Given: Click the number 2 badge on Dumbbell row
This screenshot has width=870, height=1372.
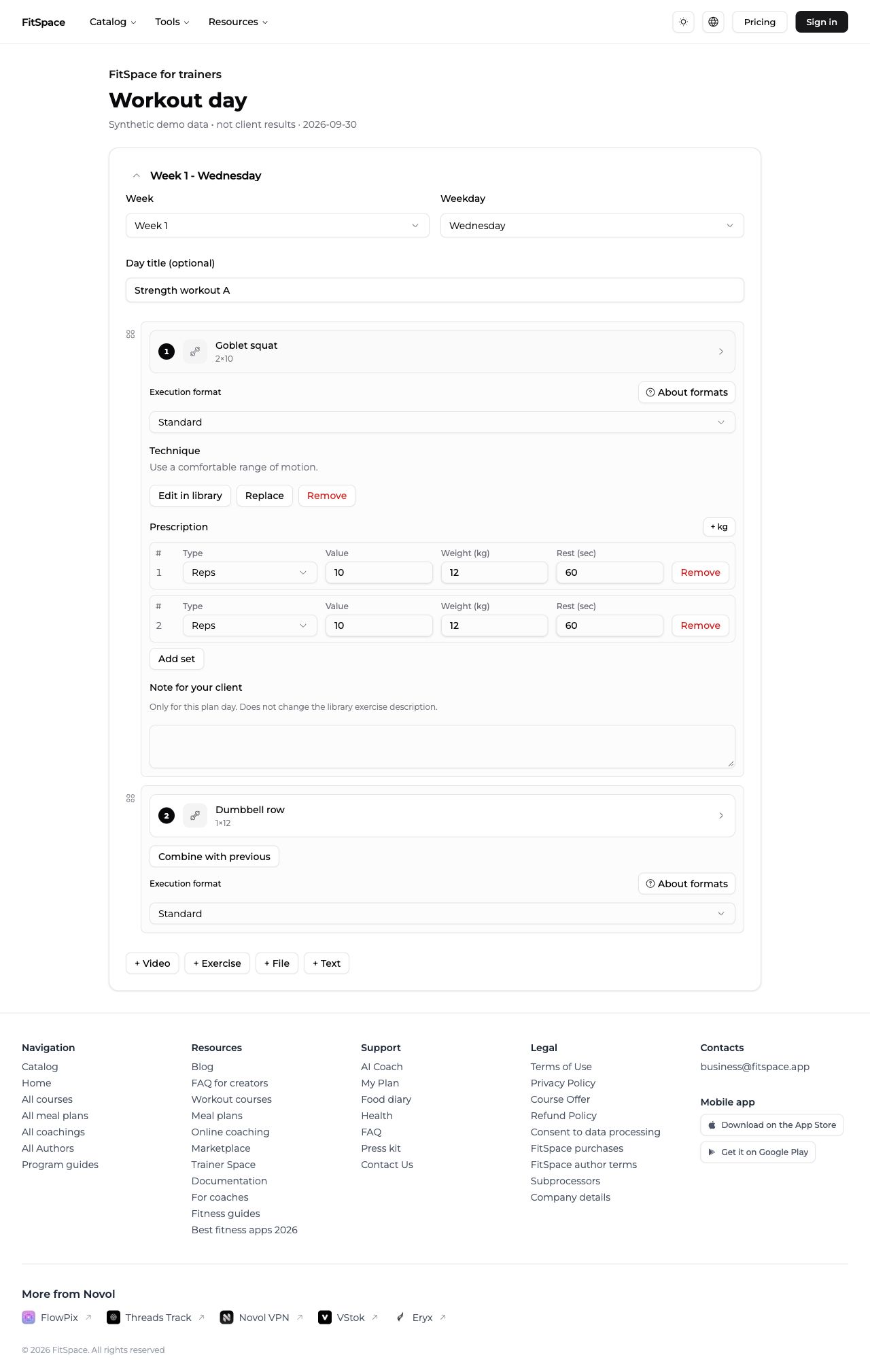Looking at the screenshot, I should pos(167,815).
